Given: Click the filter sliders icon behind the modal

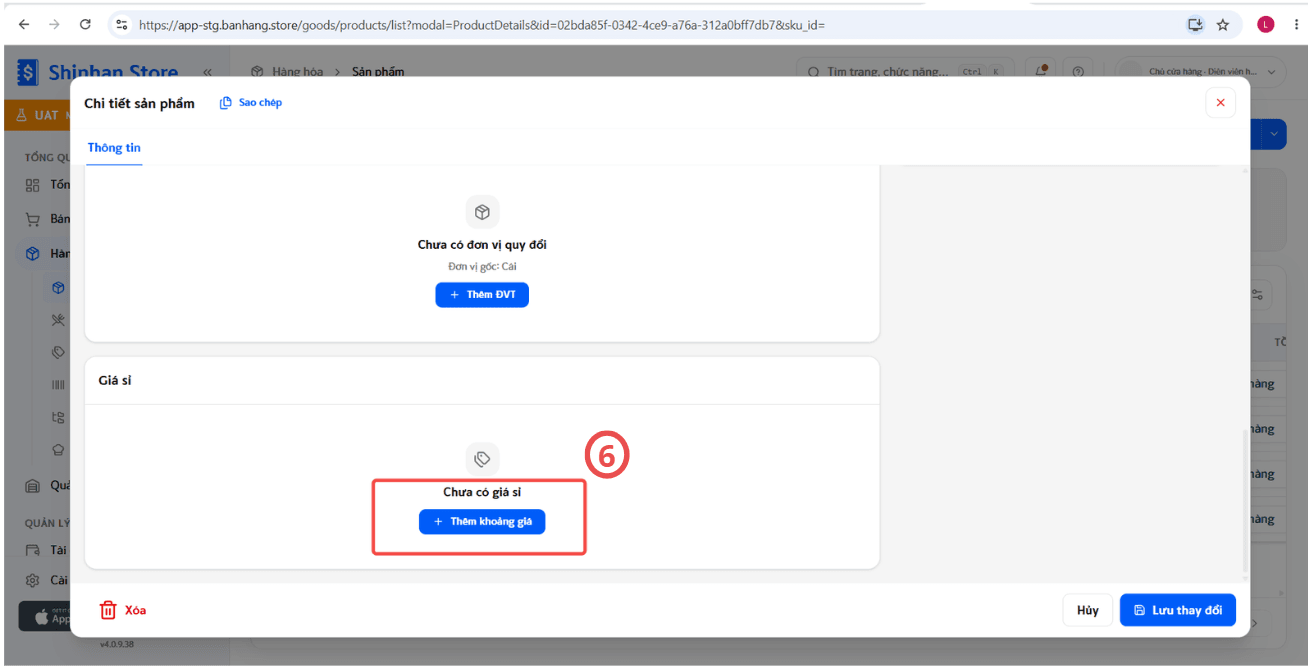Looking at the screenshot, I should pyautogui.click(x=1257, y=295).
